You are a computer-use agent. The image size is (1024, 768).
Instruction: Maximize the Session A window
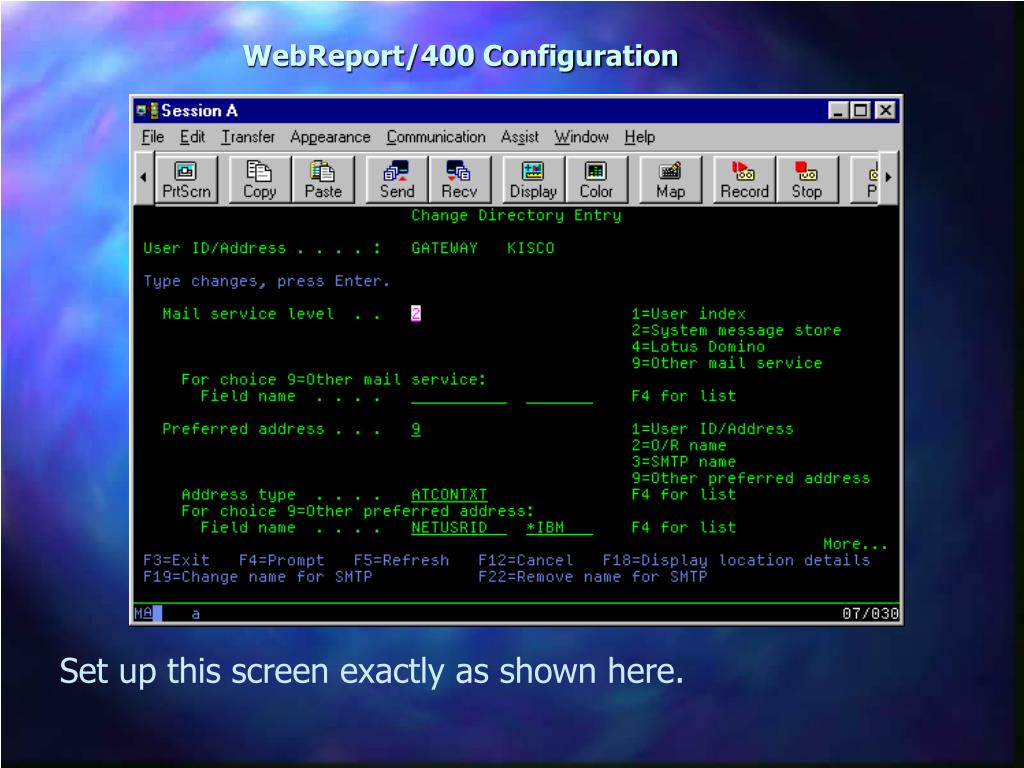(861, 110)
